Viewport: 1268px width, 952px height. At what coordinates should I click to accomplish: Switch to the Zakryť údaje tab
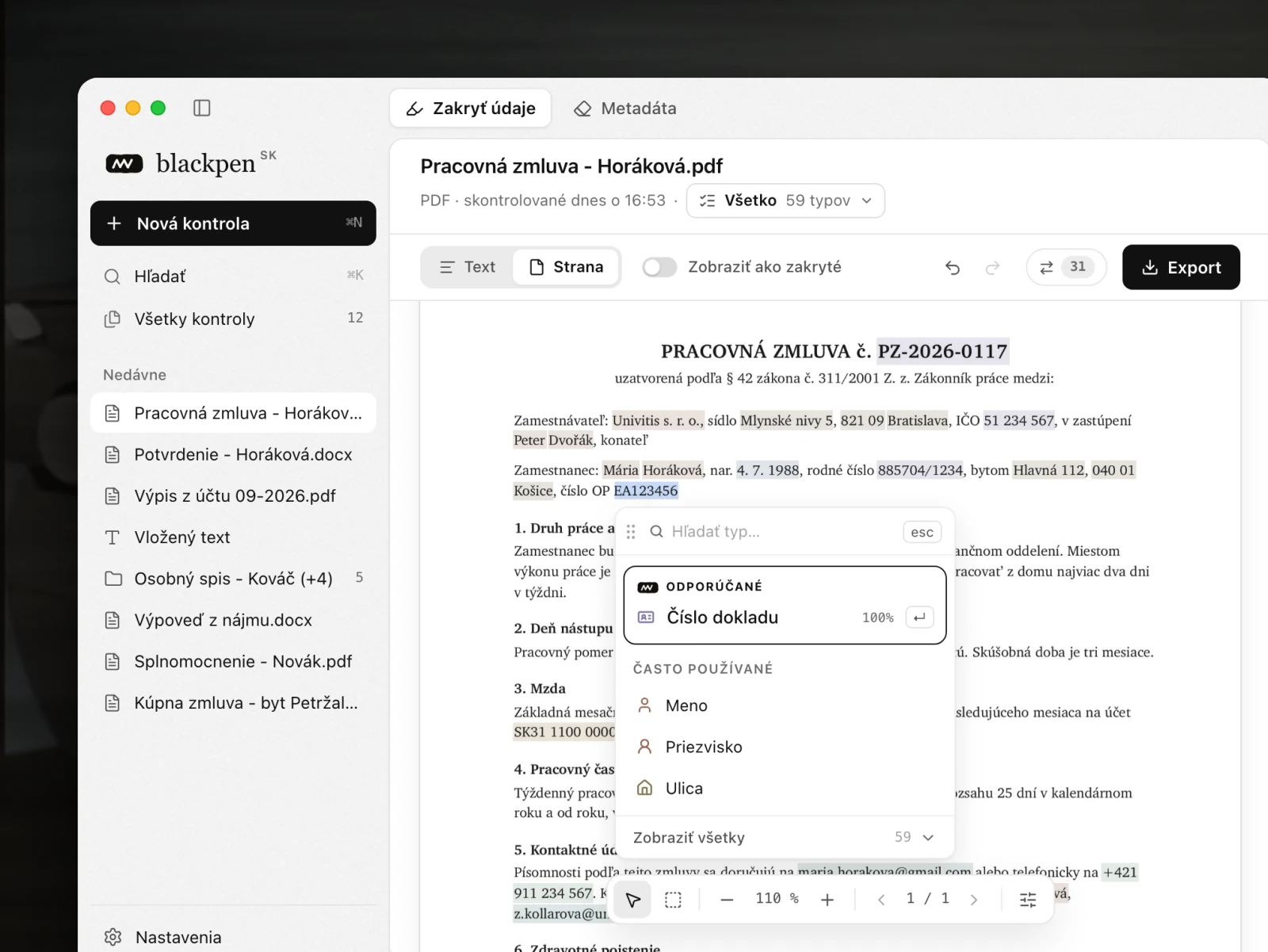tap(471, 109)
